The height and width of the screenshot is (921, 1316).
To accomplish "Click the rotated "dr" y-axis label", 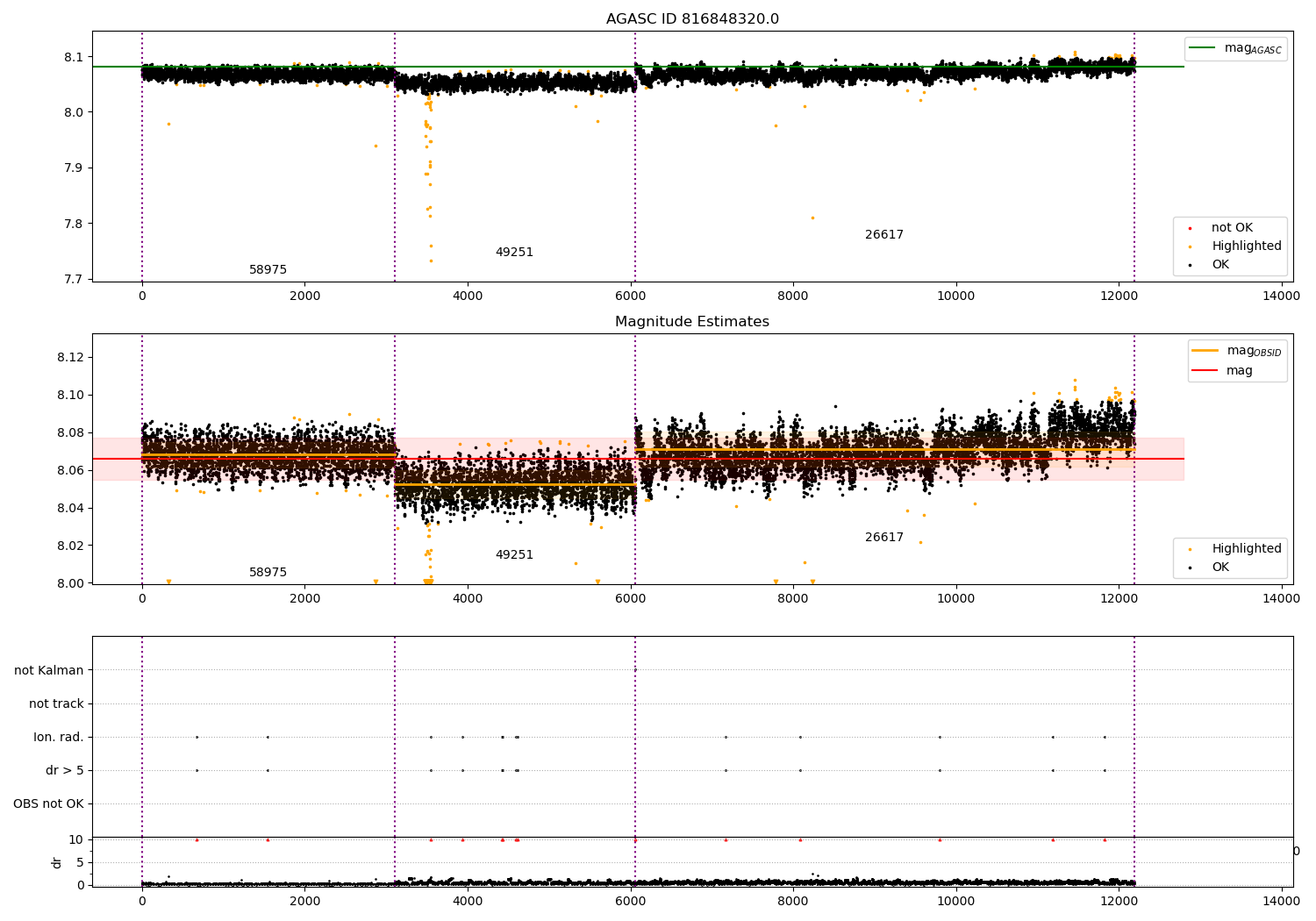I will point(57,862).
